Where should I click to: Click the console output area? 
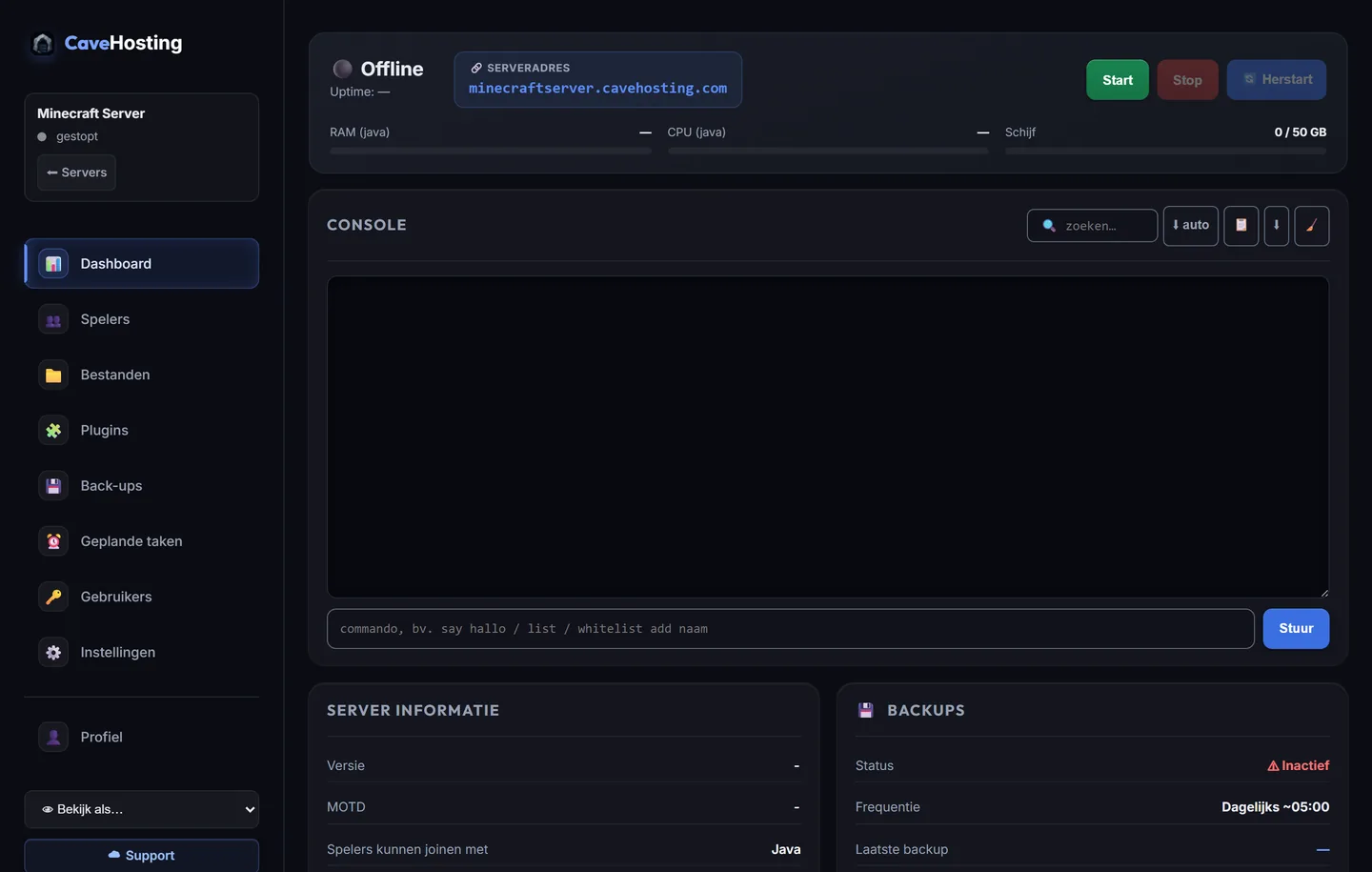point(828,437)
